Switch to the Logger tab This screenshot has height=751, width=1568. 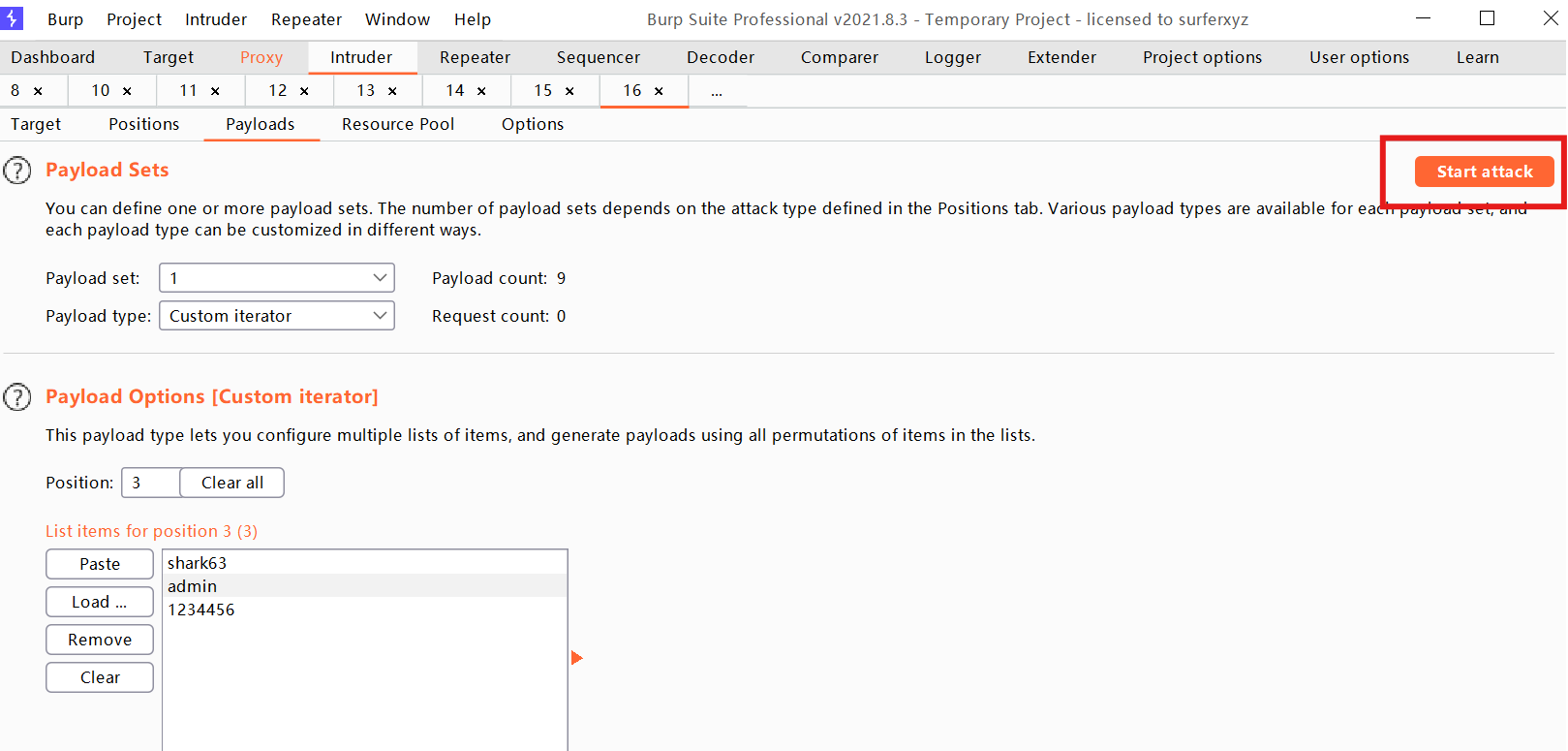[953, 57]
